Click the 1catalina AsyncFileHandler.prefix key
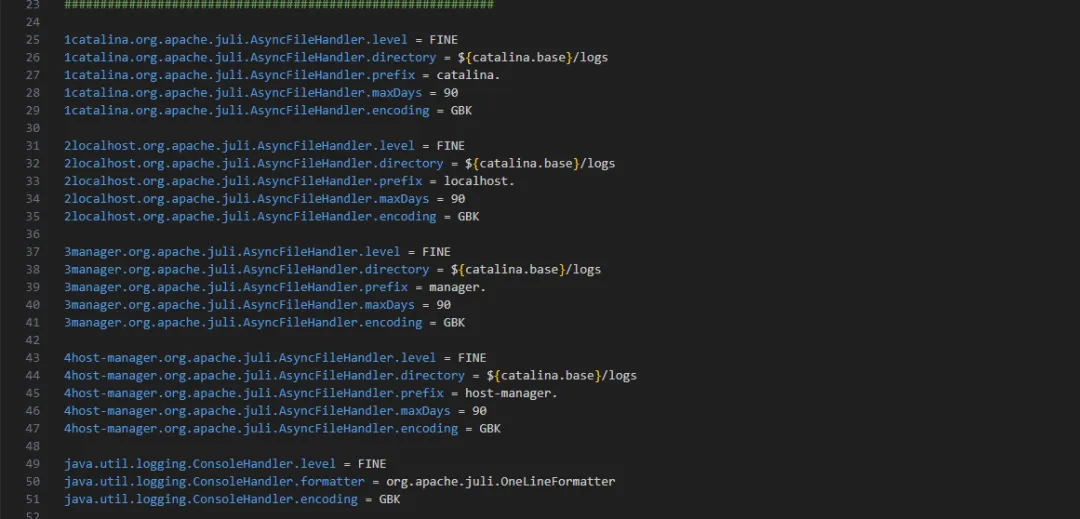Screen dimensions: 1080x519 coord(240,75)
